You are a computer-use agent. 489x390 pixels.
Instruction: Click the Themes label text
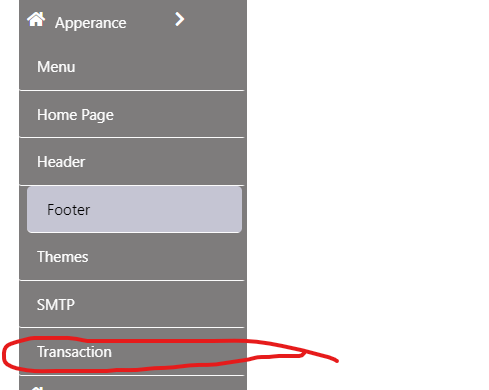63,257
